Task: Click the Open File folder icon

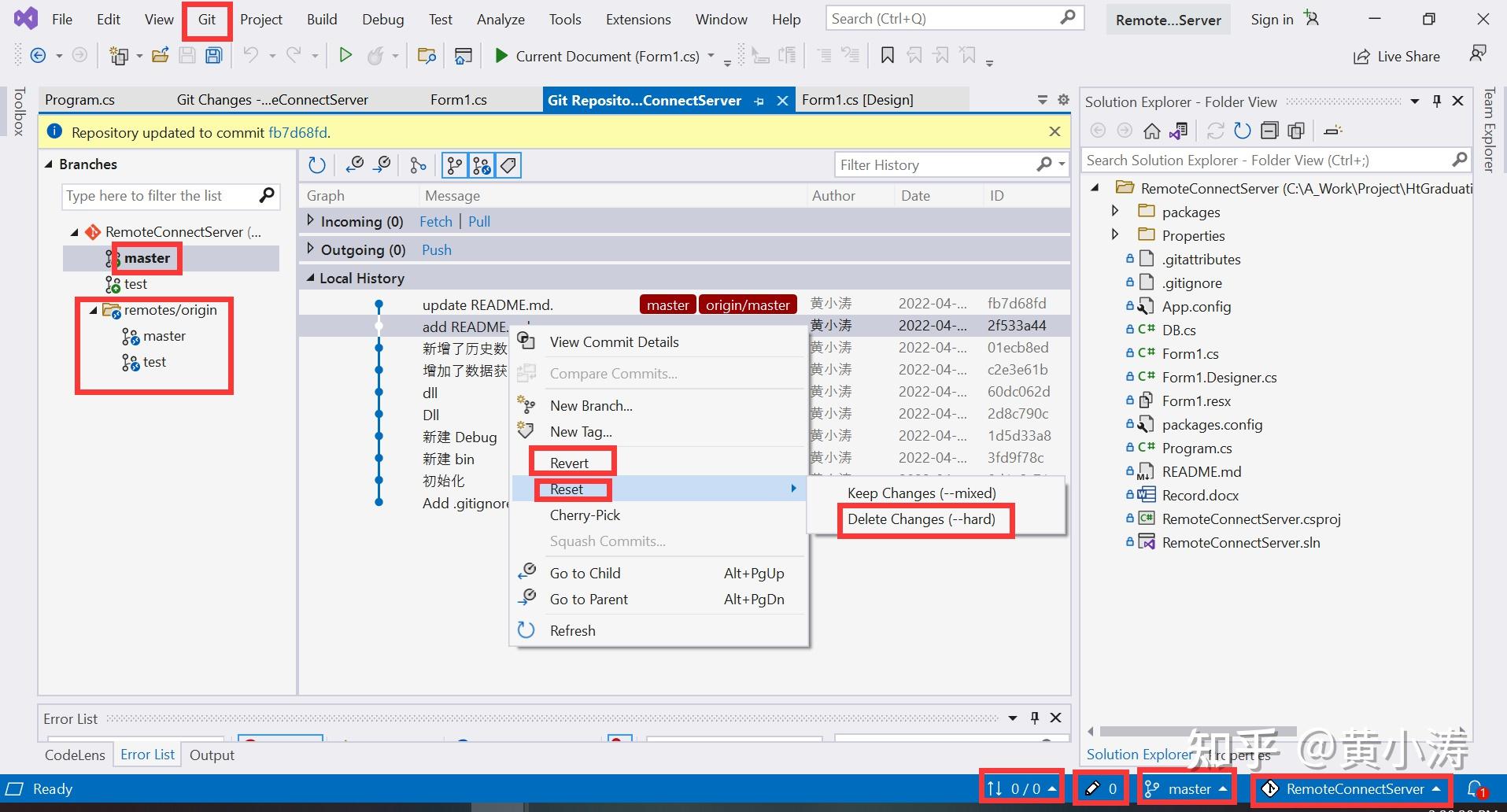Action: [x=161, y=55]
